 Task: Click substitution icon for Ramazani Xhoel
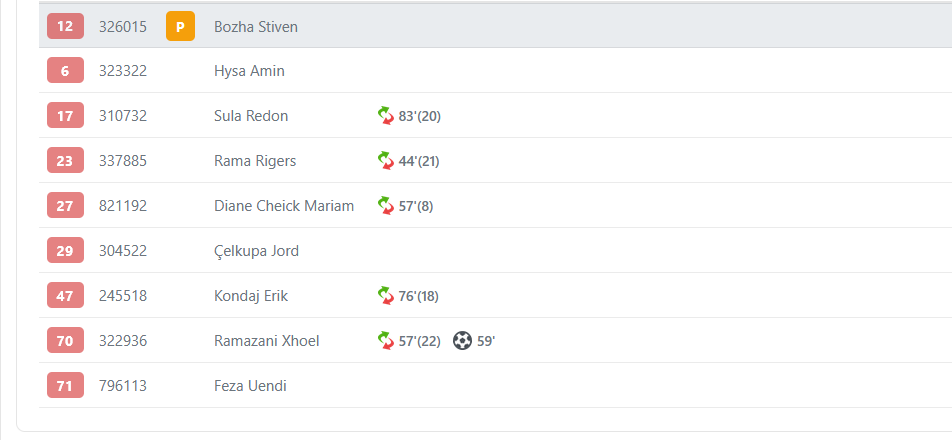pyautogui.click(x=386, y=341)
